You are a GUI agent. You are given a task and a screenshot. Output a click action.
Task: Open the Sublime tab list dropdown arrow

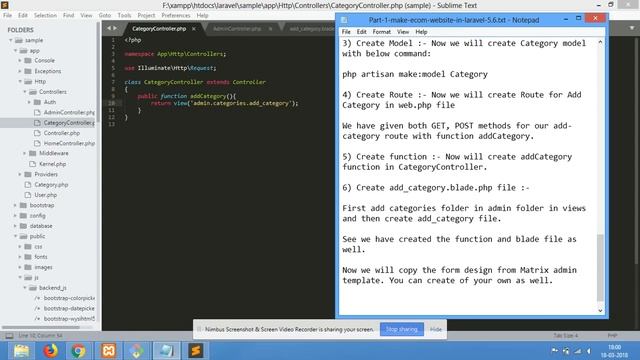tap(631, 28)
